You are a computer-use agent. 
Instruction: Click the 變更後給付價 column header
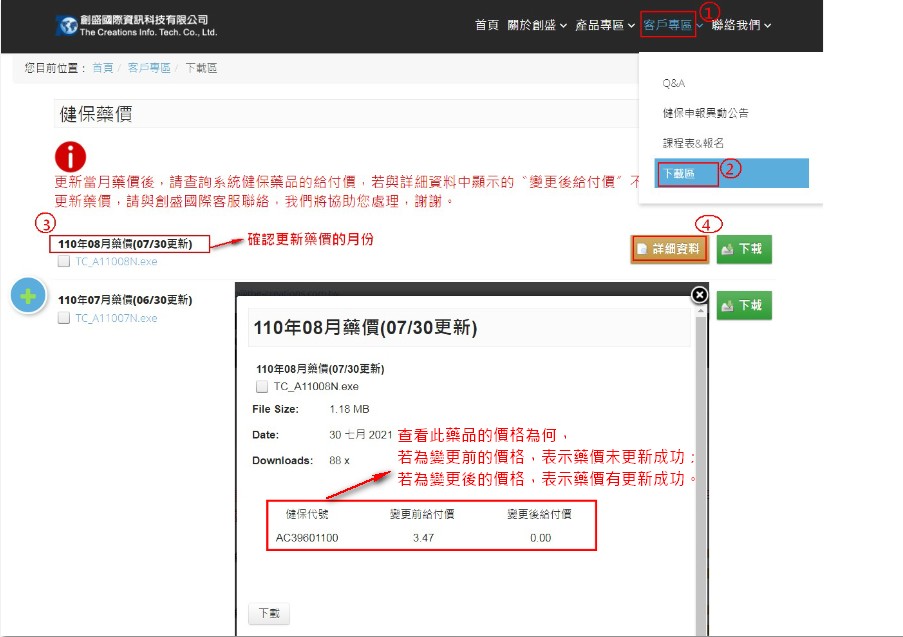click(x=539, y=514)
